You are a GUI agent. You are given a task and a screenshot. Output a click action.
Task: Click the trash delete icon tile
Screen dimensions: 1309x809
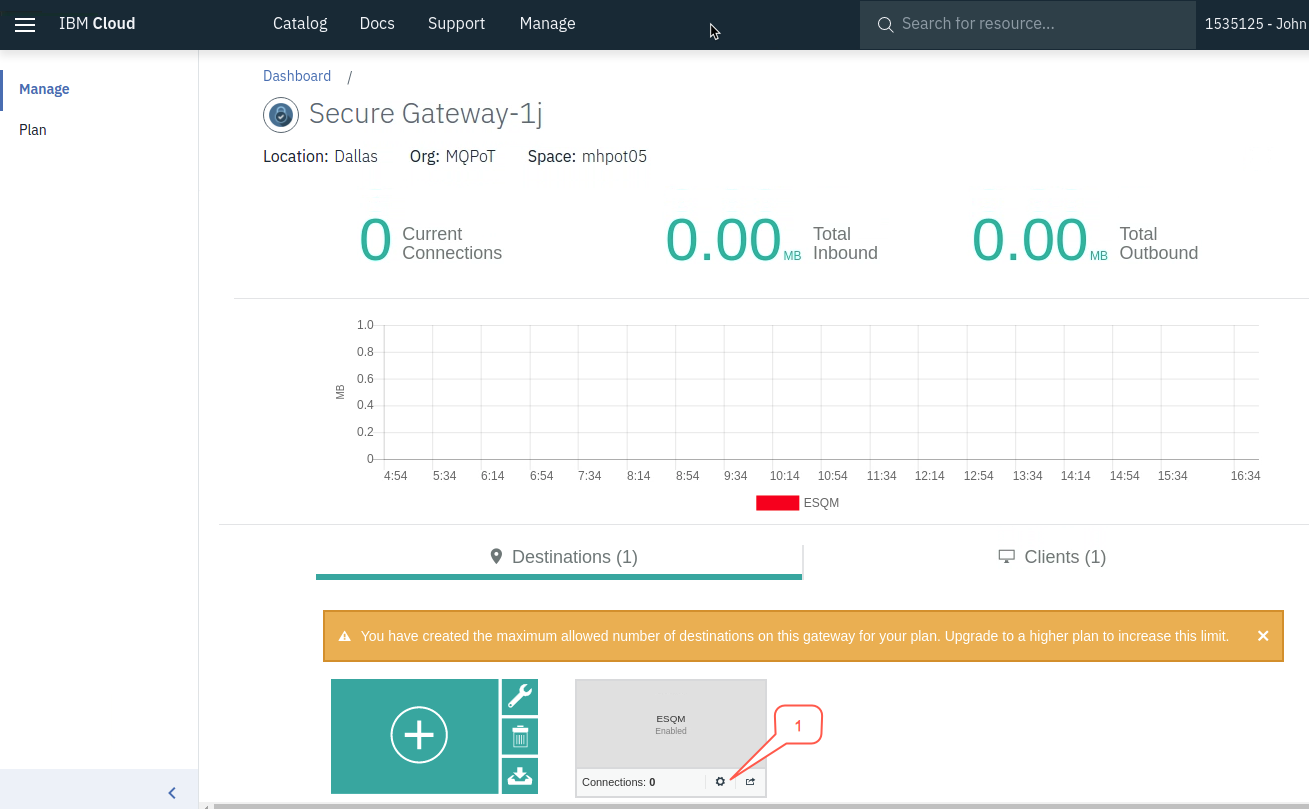[x=520, y=737]
